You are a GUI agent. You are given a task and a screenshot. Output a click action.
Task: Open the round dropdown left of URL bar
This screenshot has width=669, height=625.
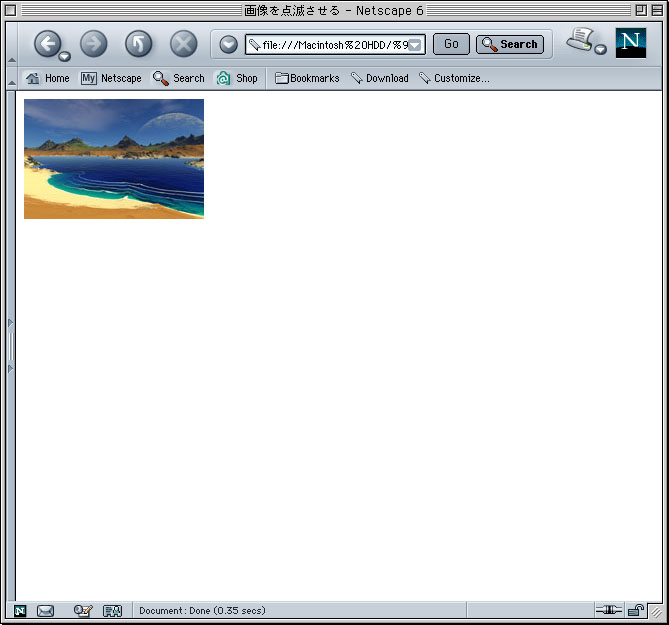tap(229, 44)
